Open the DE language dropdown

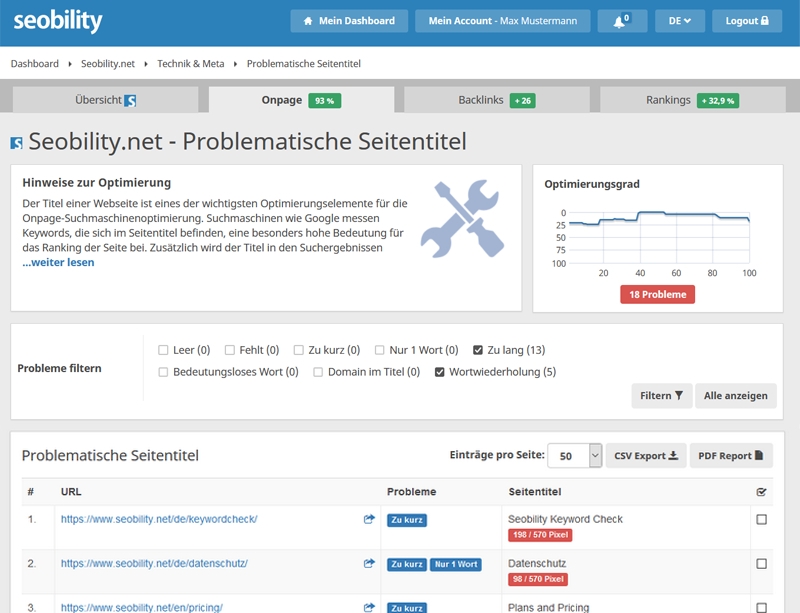(680, 21)
